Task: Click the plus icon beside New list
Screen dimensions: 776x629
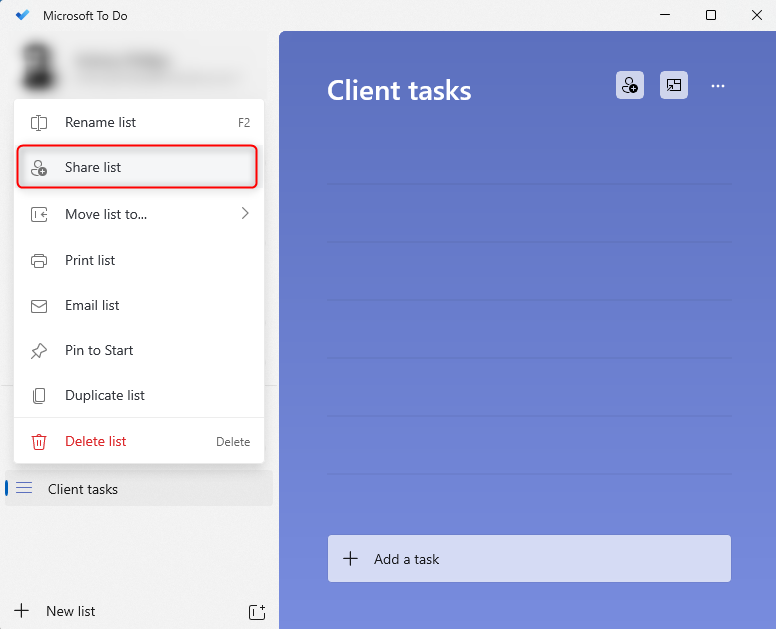Action: pyautogui.click(x=21, y=611)
